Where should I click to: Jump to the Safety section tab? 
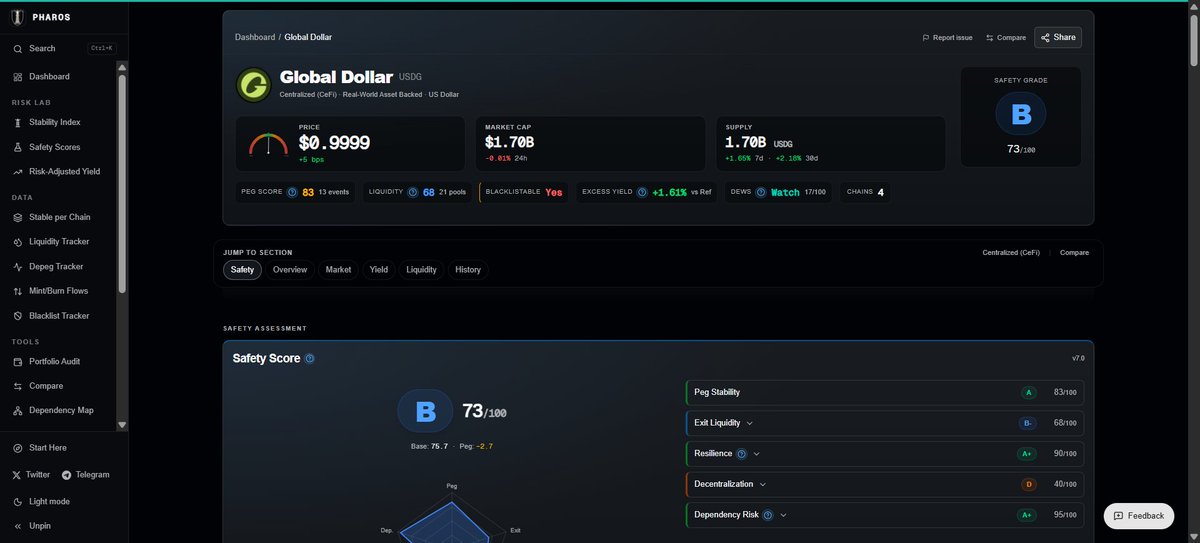point(242,270)
